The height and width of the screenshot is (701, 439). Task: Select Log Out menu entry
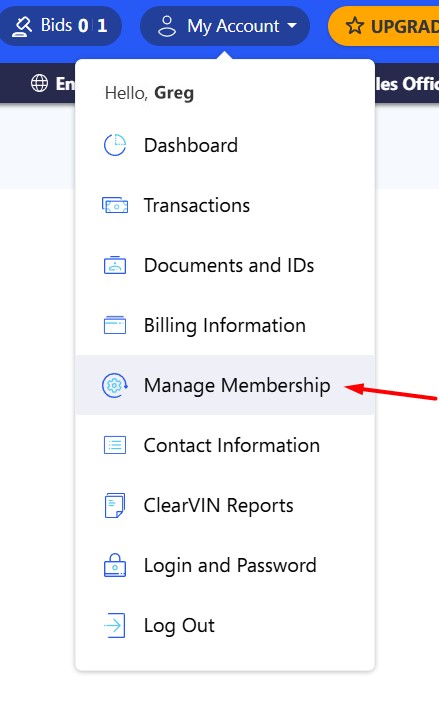[225, 625]
